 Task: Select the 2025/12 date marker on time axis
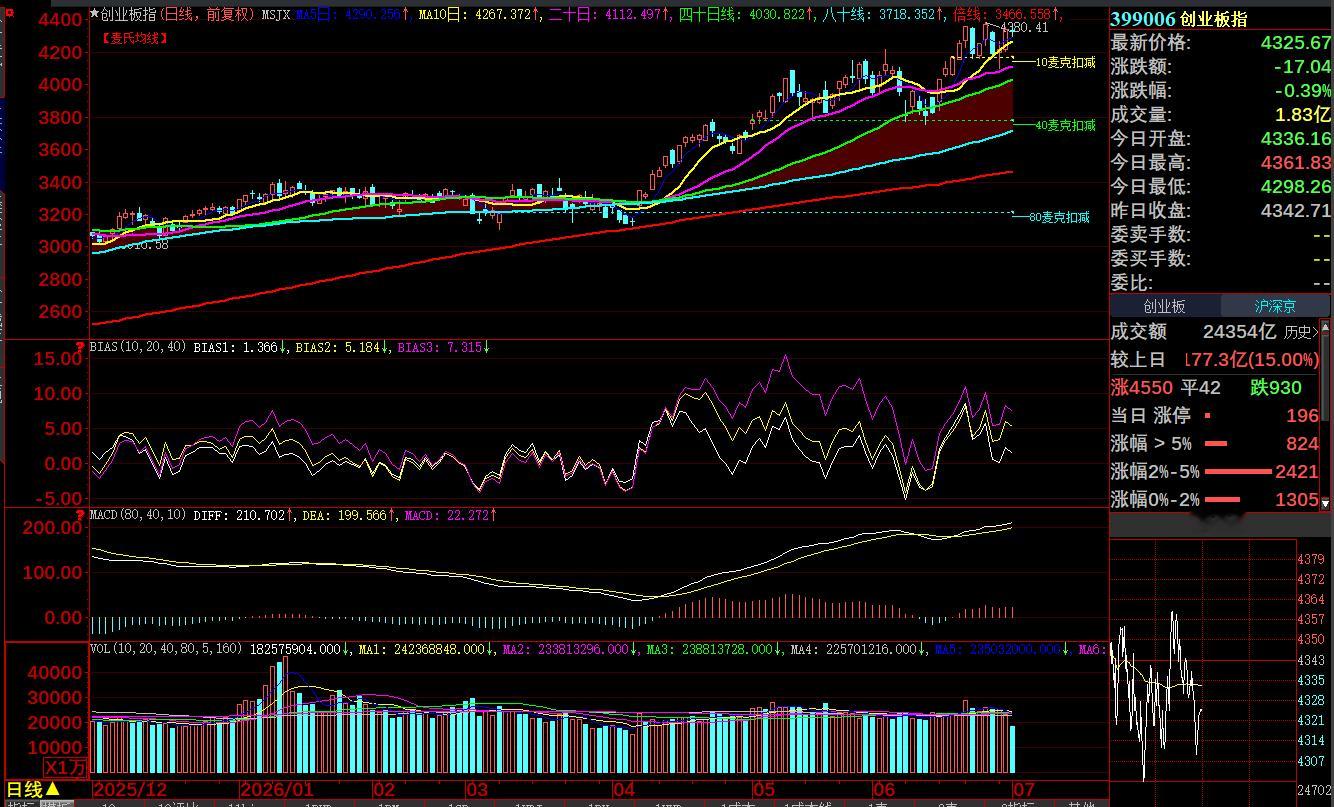coord(131,790)
